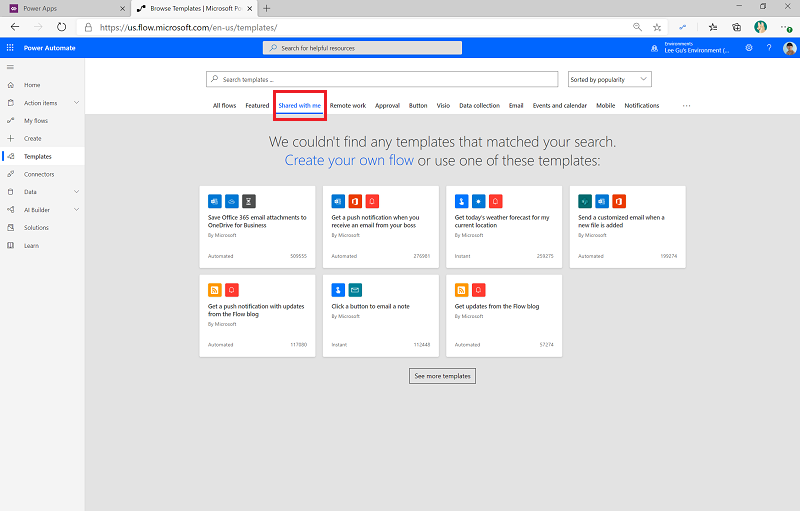
Task: Open the user account avatar
Action: [789, 48]
